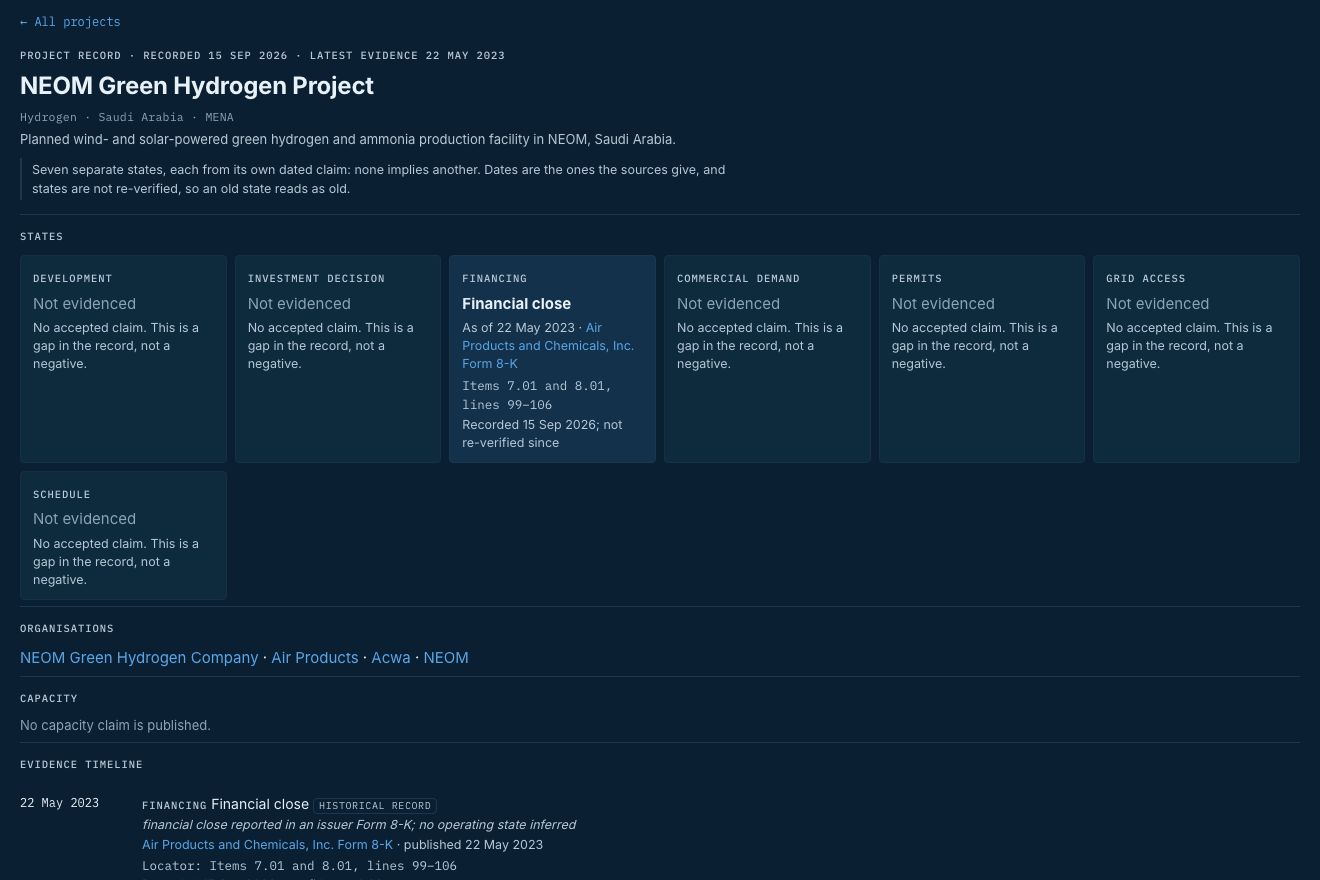Click 'Financial close' title in evidence timeline
1320x880 pixels.
pos(260,804)
